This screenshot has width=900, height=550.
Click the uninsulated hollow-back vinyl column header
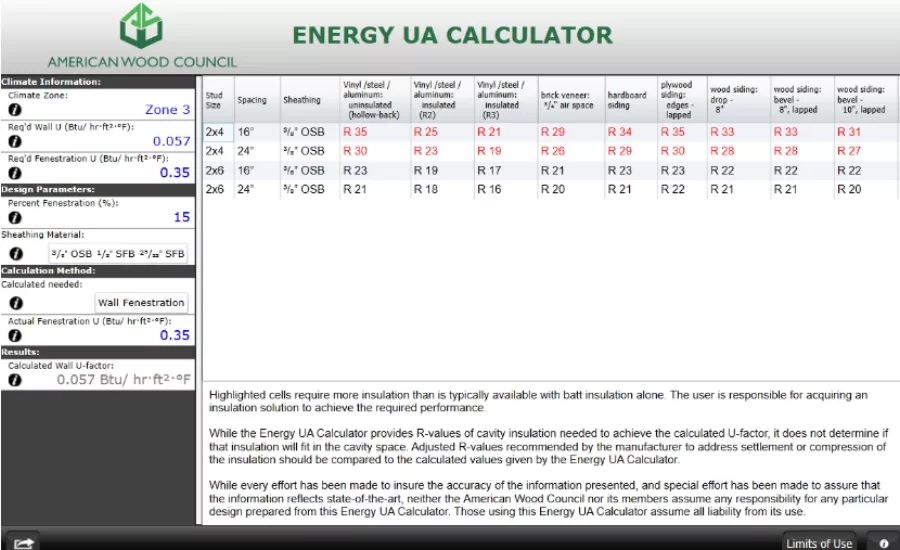(375, 99)
